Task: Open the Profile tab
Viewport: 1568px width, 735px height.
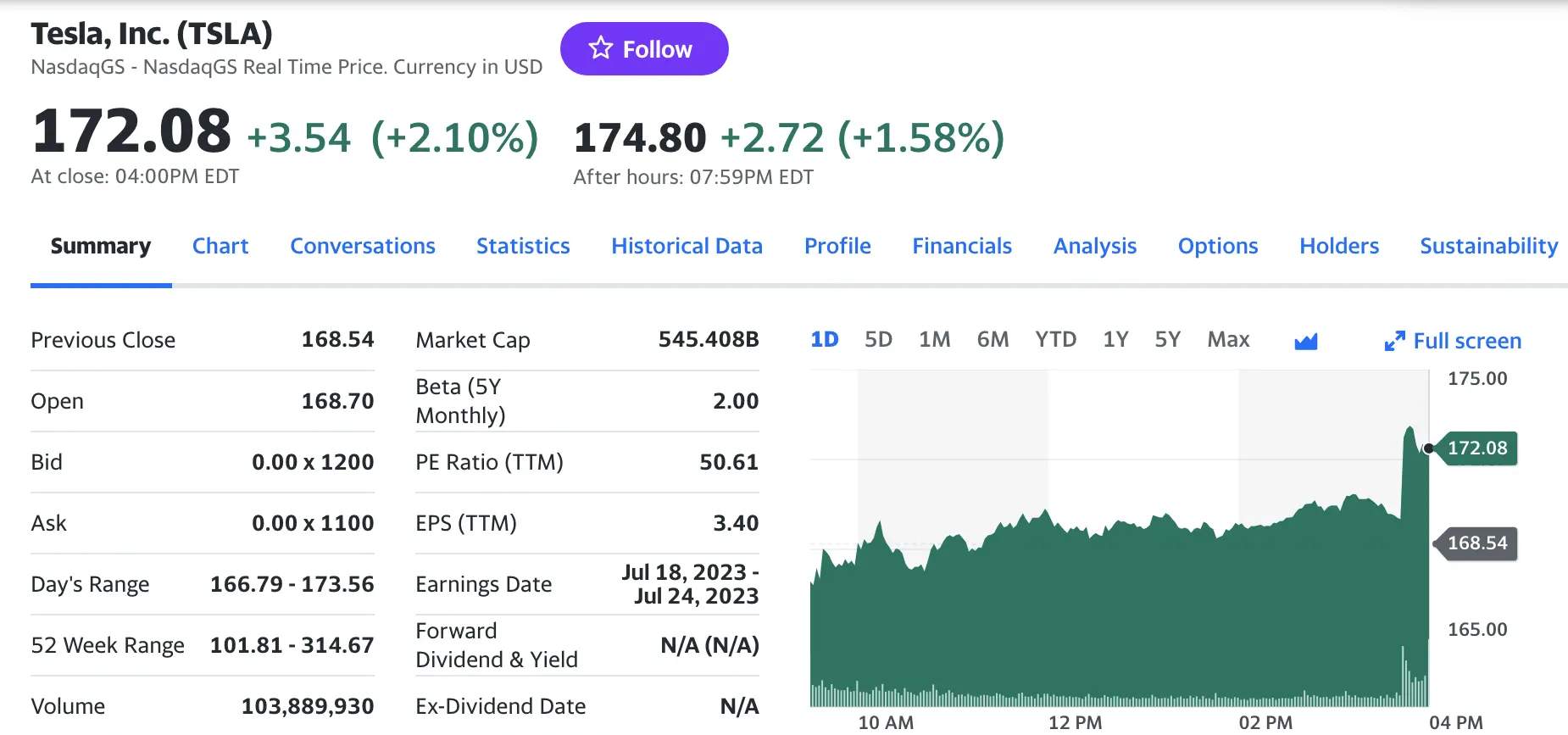Action: tap(837, 246)
